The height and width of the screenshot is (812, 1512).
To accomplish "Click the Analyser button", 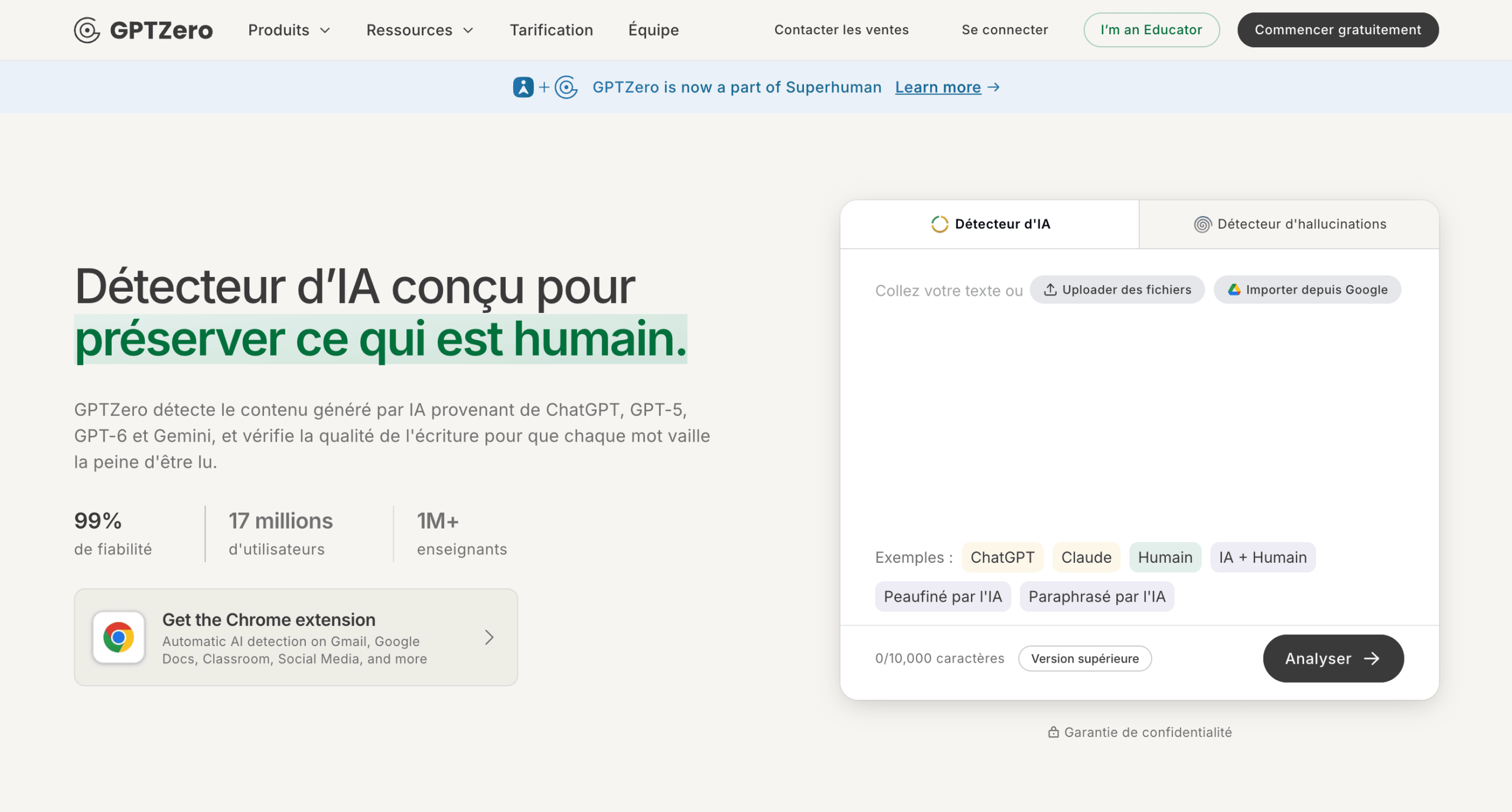I will 1333,658.
